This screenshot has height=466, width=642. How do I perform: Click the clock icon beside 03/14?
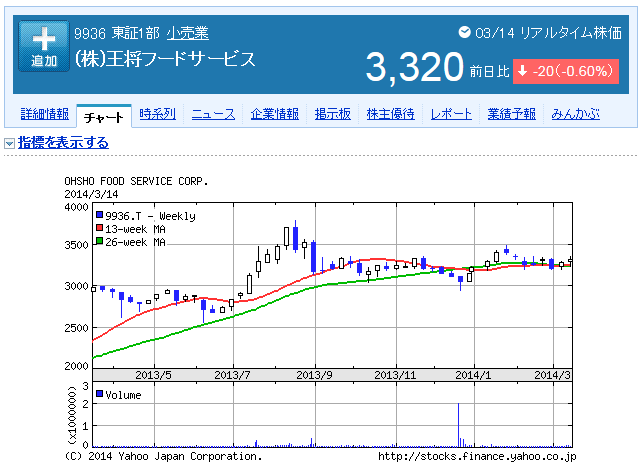pyautogui.click(x=464, y=32)
